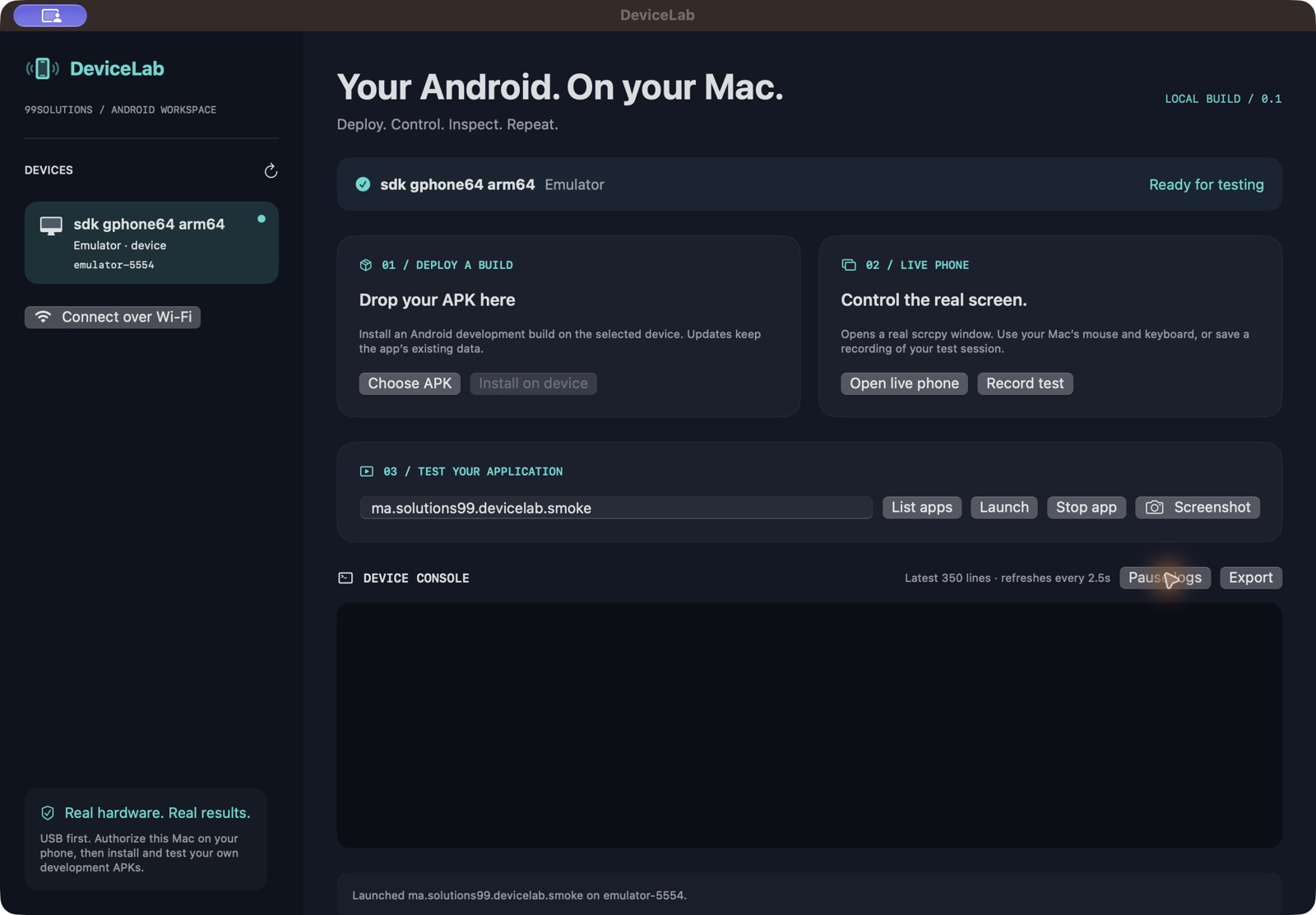Click the 'emulator-5554' serial text
Image resolution: width=1316 pixels, height=915 pixels.
(114, 265)
